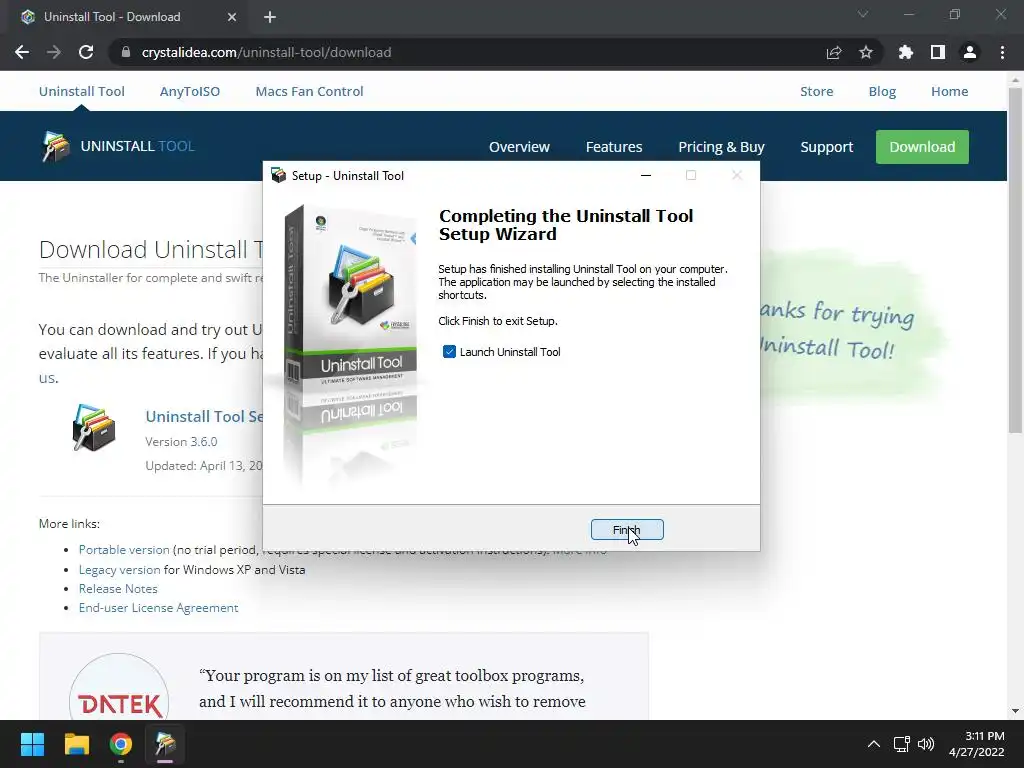Screen dimensions: 1024x768
Task: Go back in Chrome browser
Action: tap(22, 52)
